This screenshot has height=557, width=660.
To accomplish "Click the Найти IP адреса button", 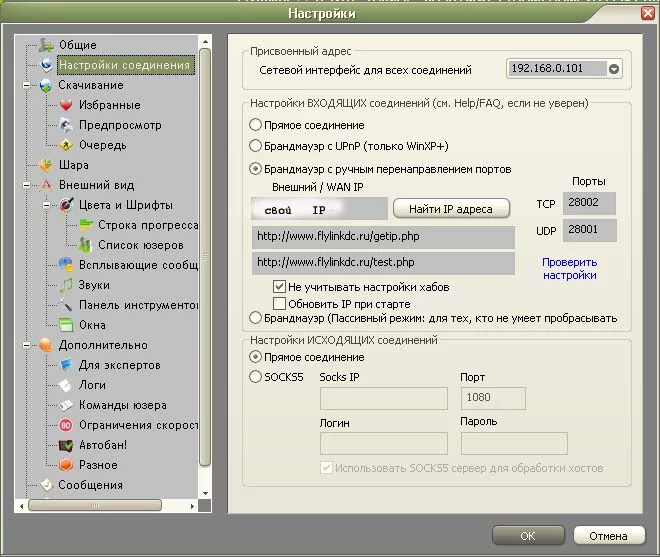I will pyautogui.click(x=451, y=209).
